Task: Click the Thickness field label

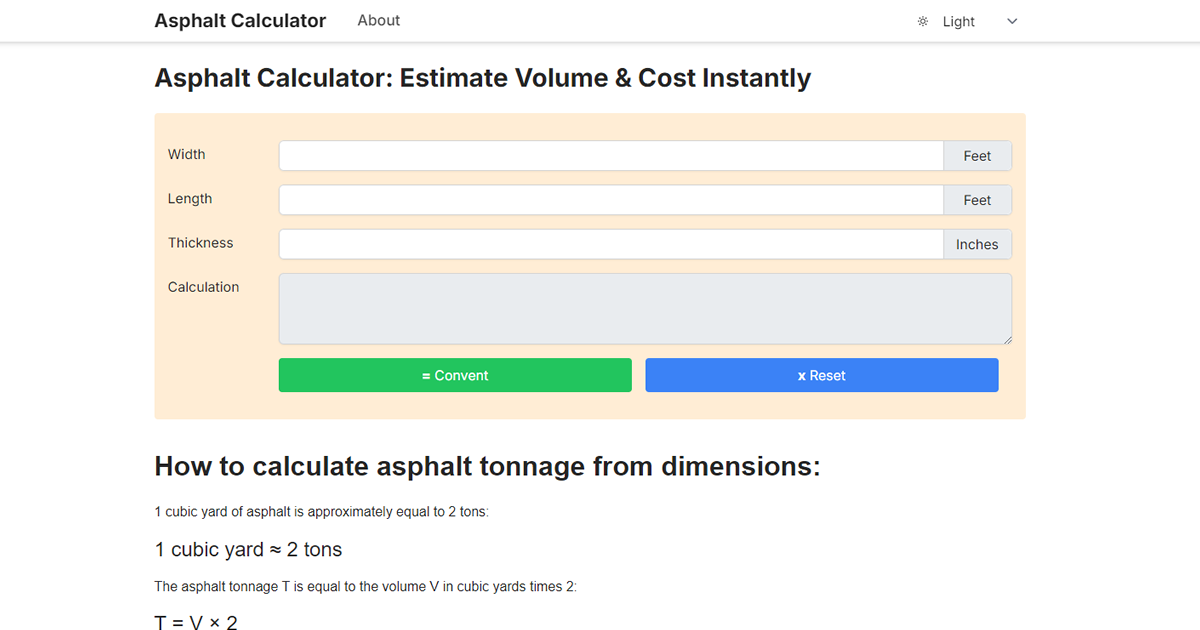Action: pyautogui.click(x=200, y=242)
